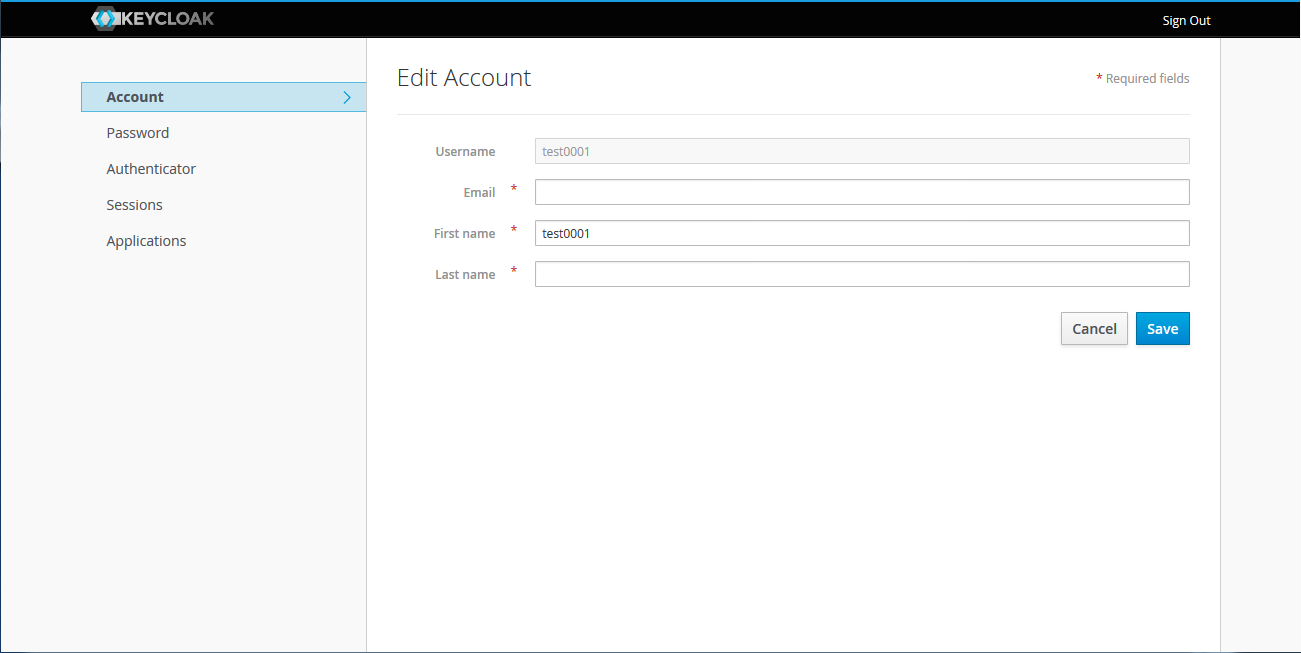Sign out of the account

[x=1186, y=20]
